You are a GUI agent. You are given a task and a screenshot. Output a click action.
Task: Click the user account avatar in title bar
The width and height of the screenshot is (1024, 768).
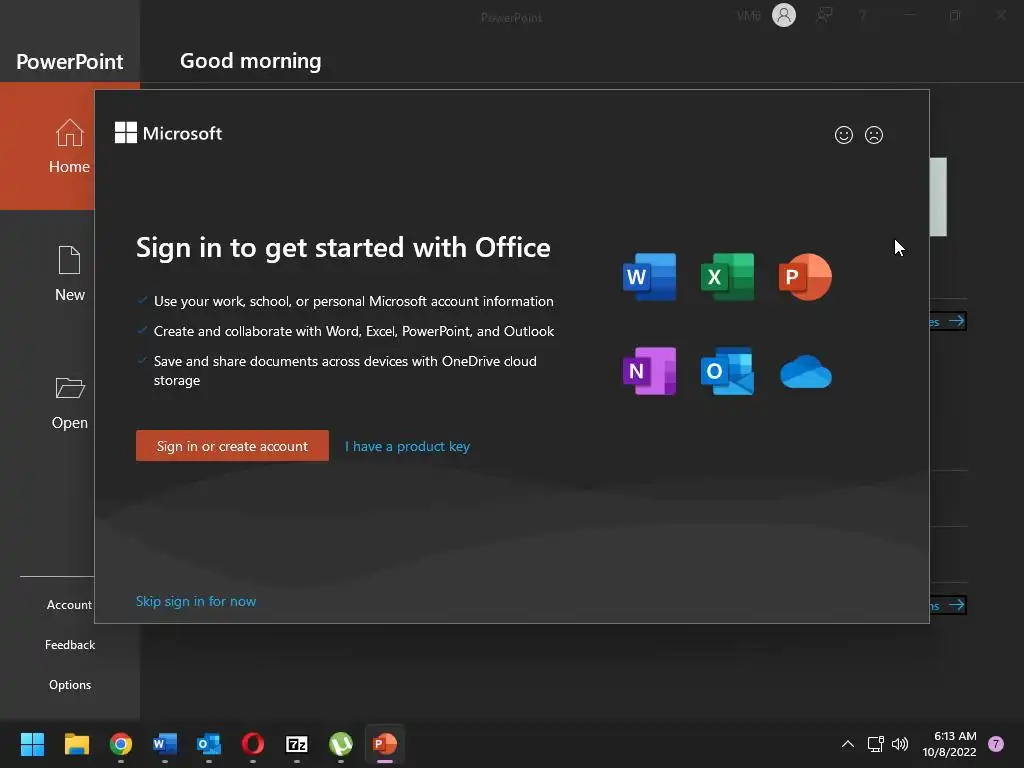coord(784,15)
